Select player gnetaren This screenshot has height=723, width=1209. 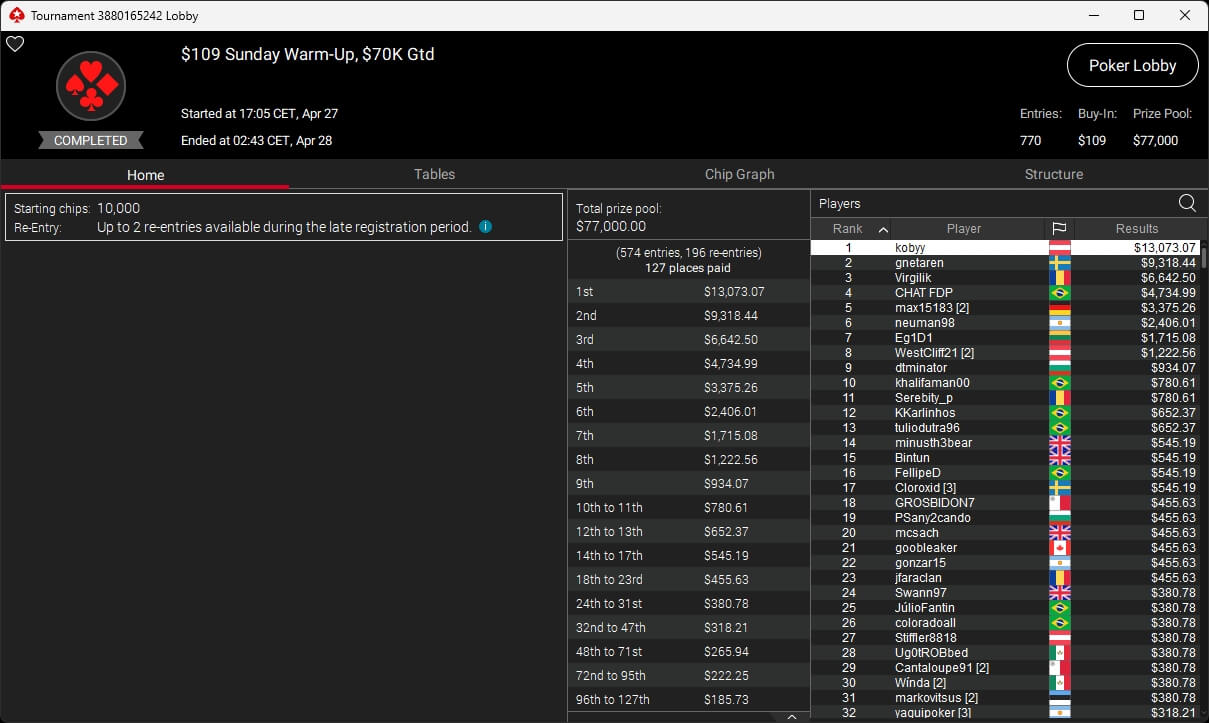(x=1005, y=262)
